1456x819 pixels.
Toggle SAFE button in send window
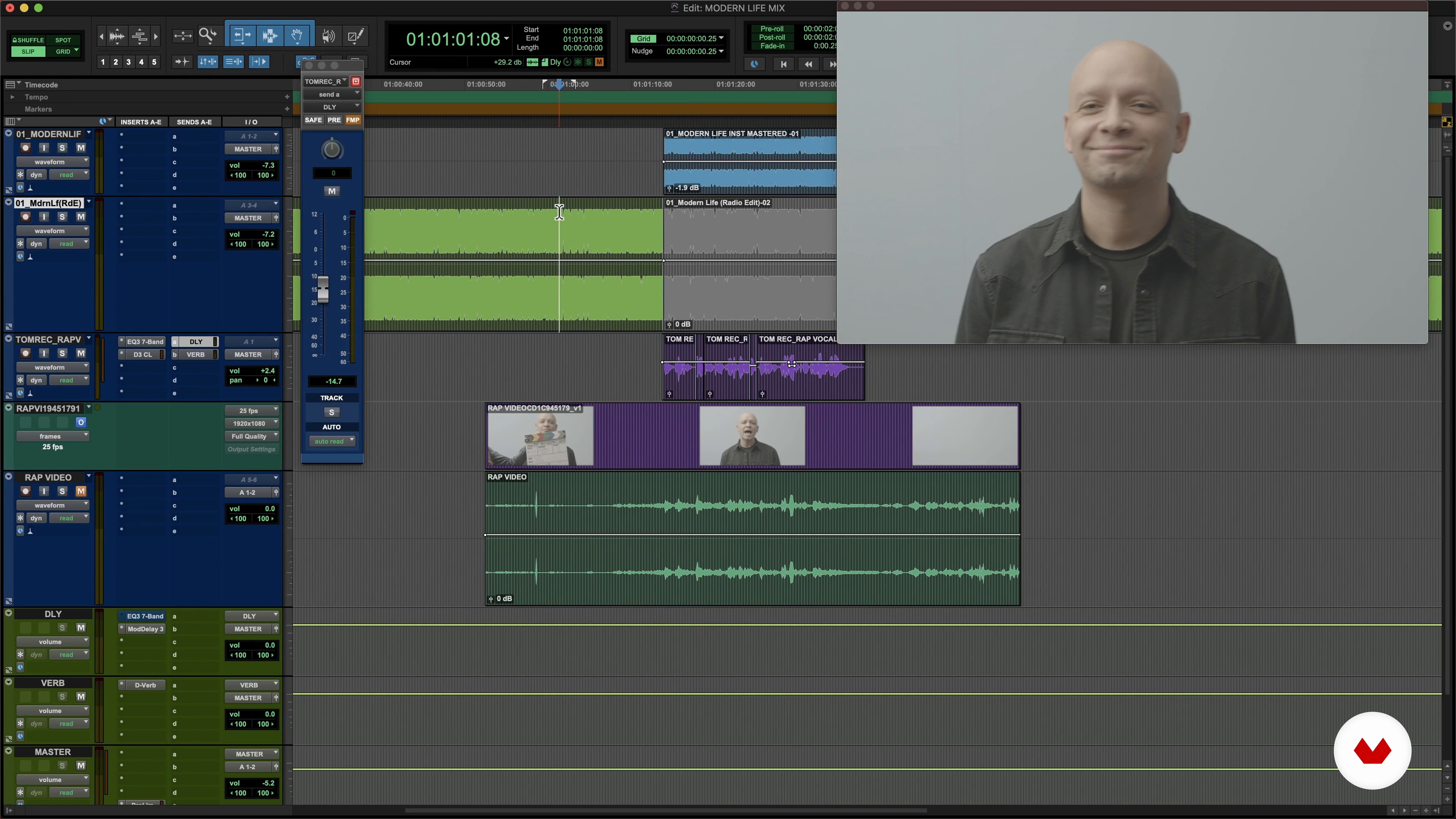[313, 121]
